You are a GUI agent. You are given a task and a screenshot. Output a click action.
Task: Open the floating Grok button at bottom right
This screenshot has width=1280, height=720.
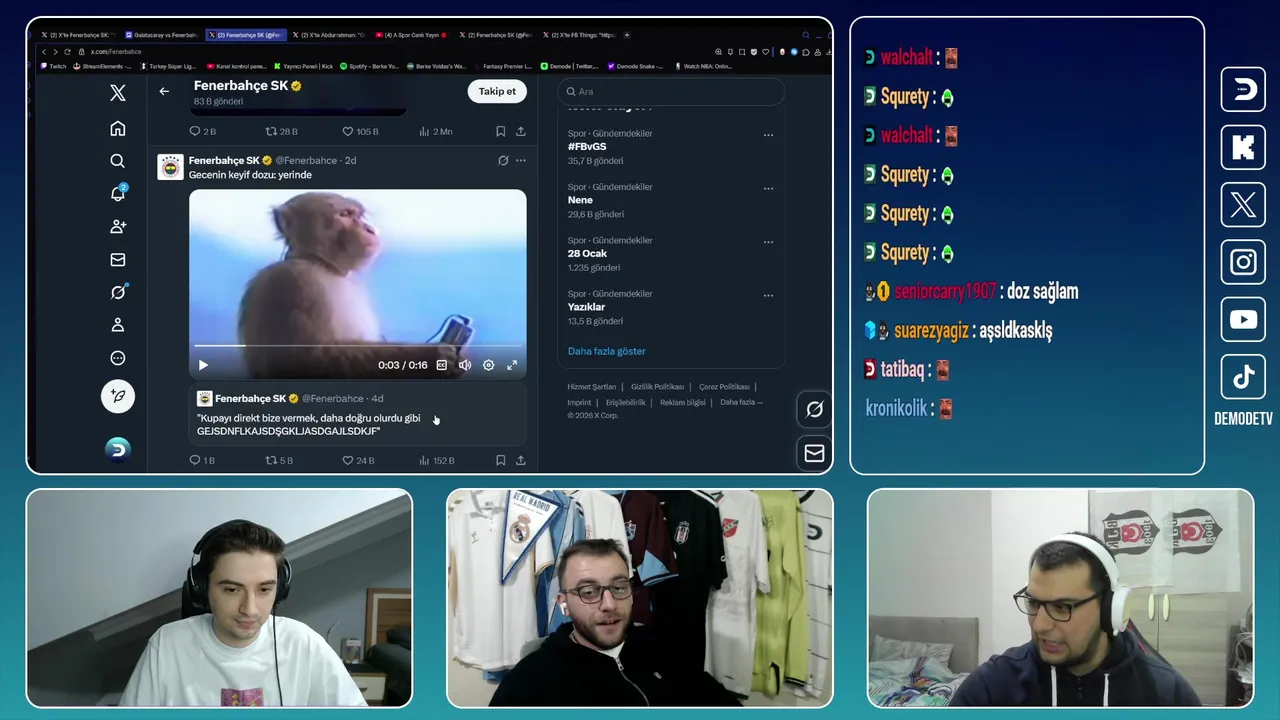click(815, 409)
